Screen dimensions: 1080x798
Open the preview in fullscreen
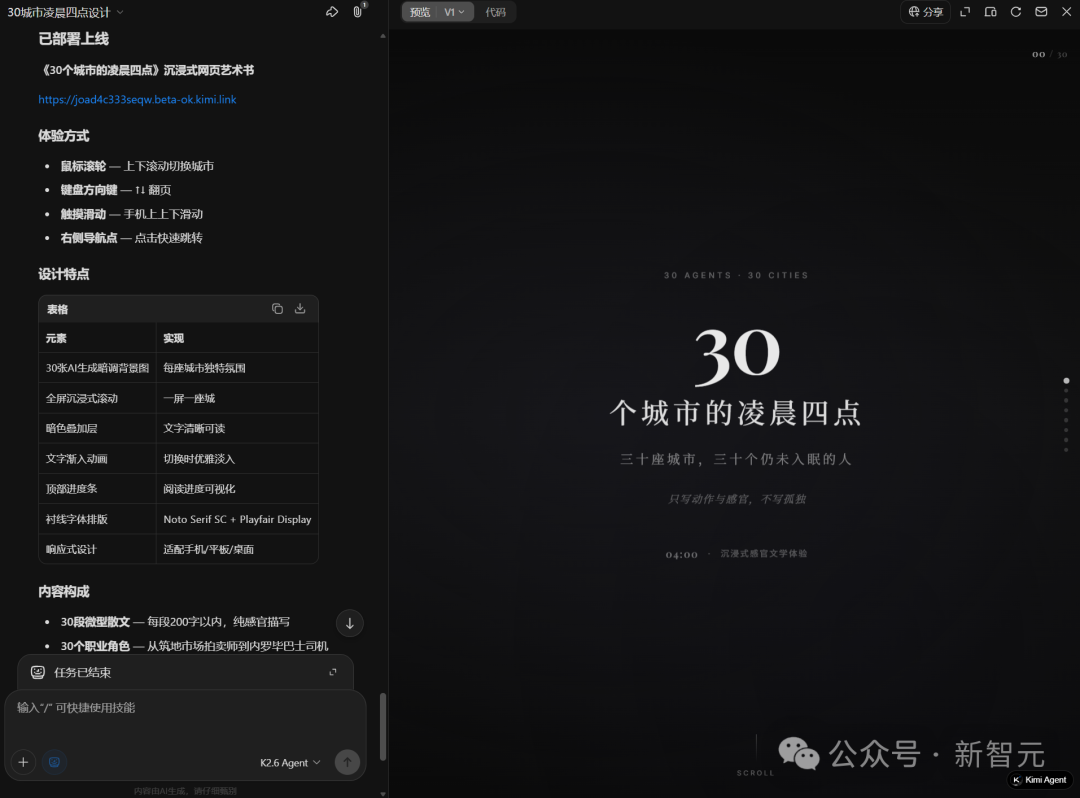tap(965, 12)
